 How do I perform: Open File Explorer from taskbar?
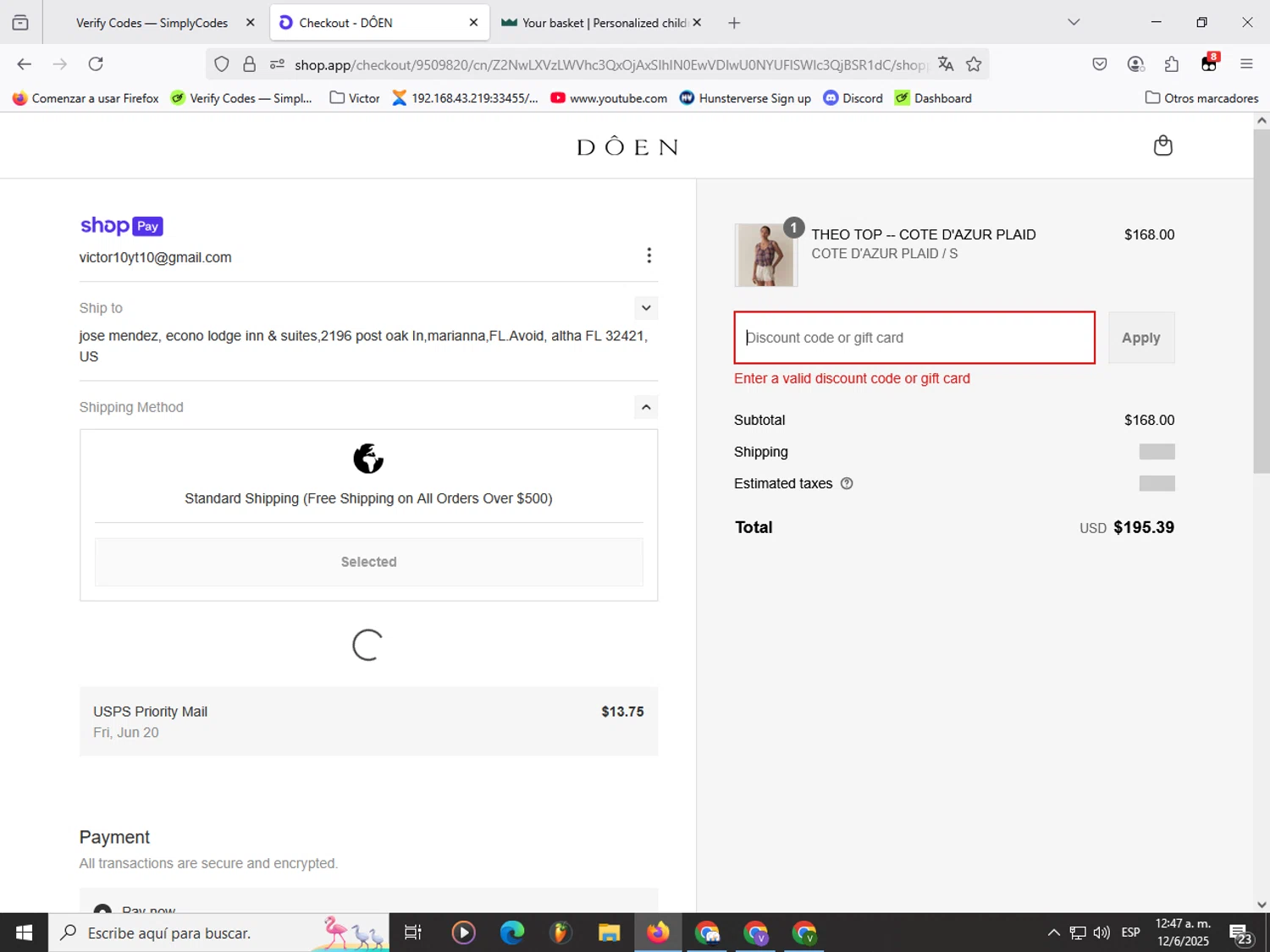609,933
